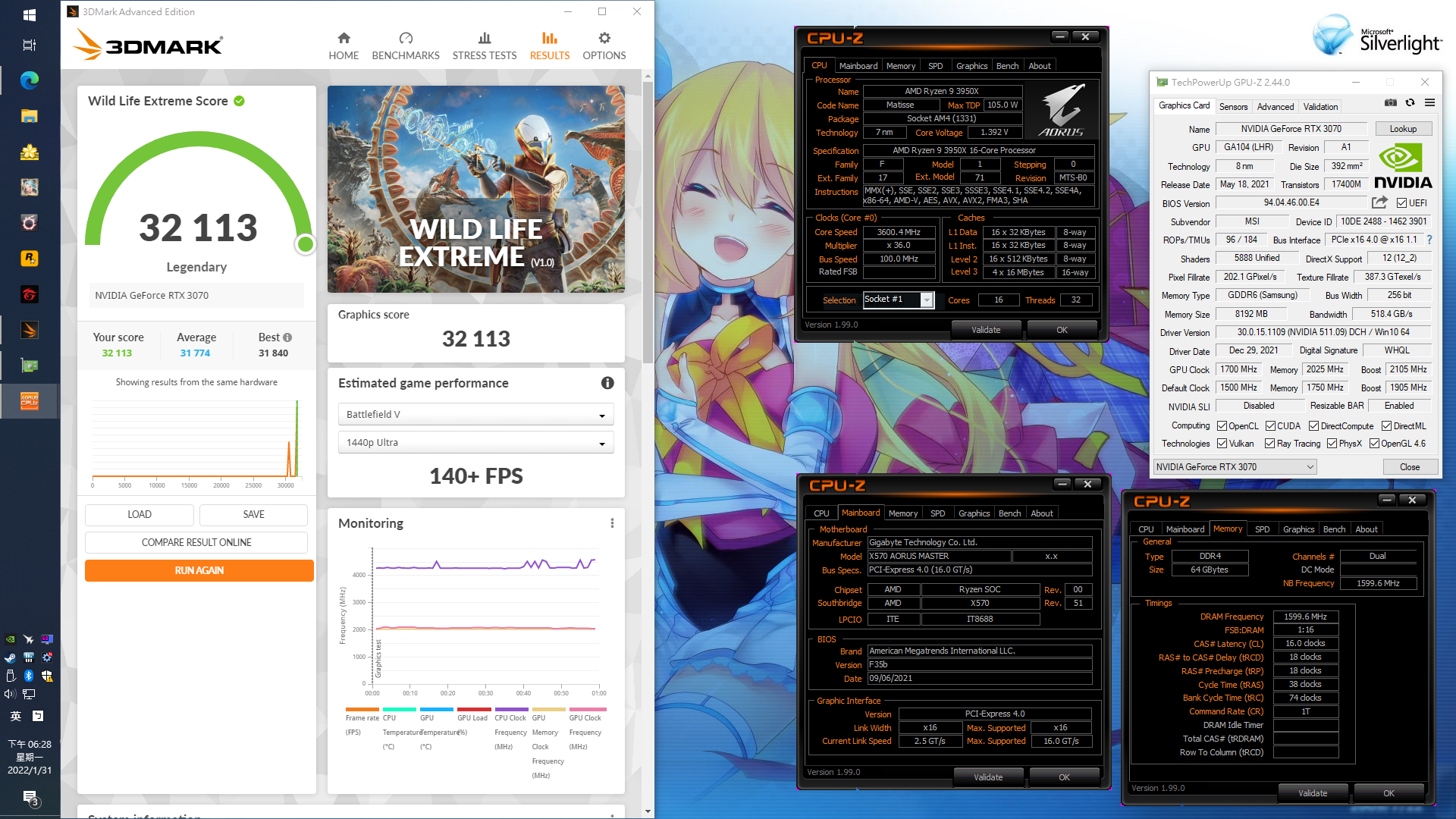Open Graphics tab in Memory CPU-Z window
The width and height of the screenshot is (1456, 819).
1298,529
